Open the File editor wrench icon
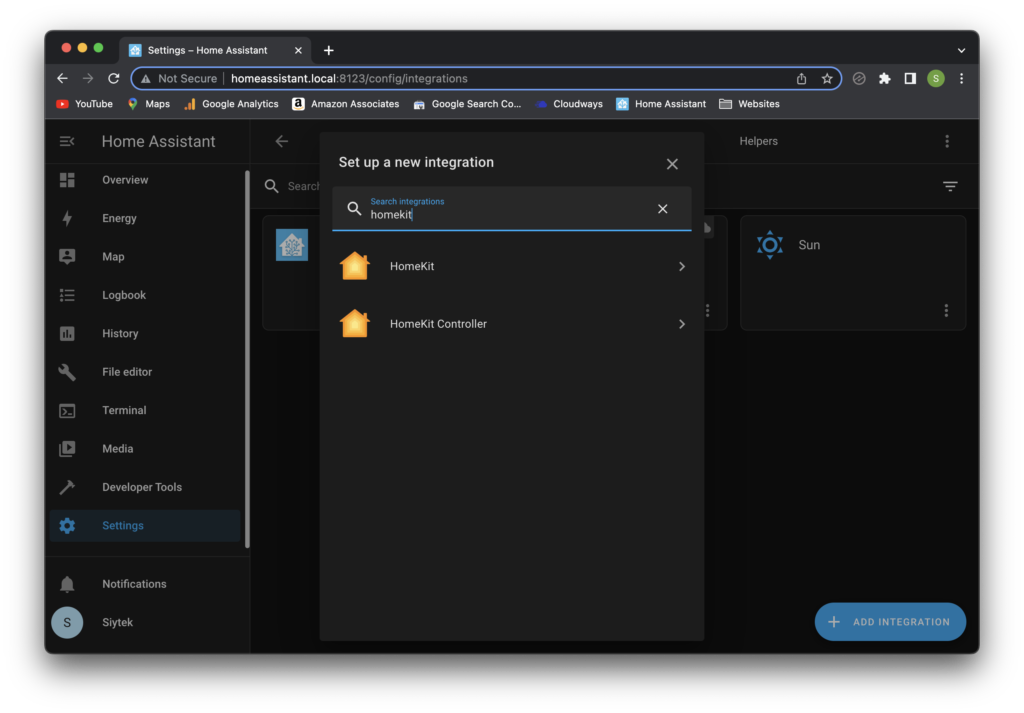 click(x=67, y=372)
